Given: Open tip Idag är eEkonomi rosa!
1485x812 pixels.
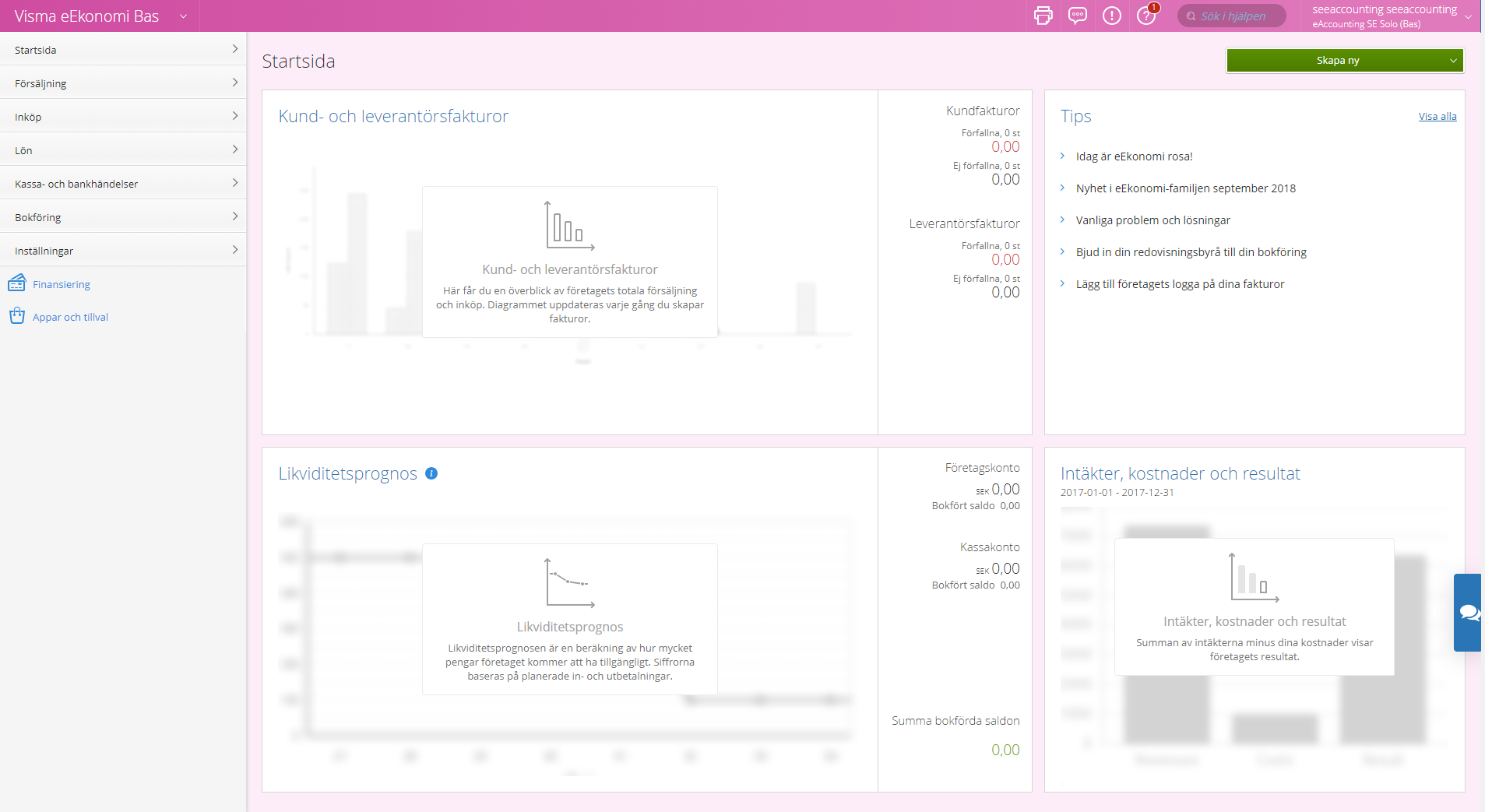Looking at the screenshot, I should 1134,156.
